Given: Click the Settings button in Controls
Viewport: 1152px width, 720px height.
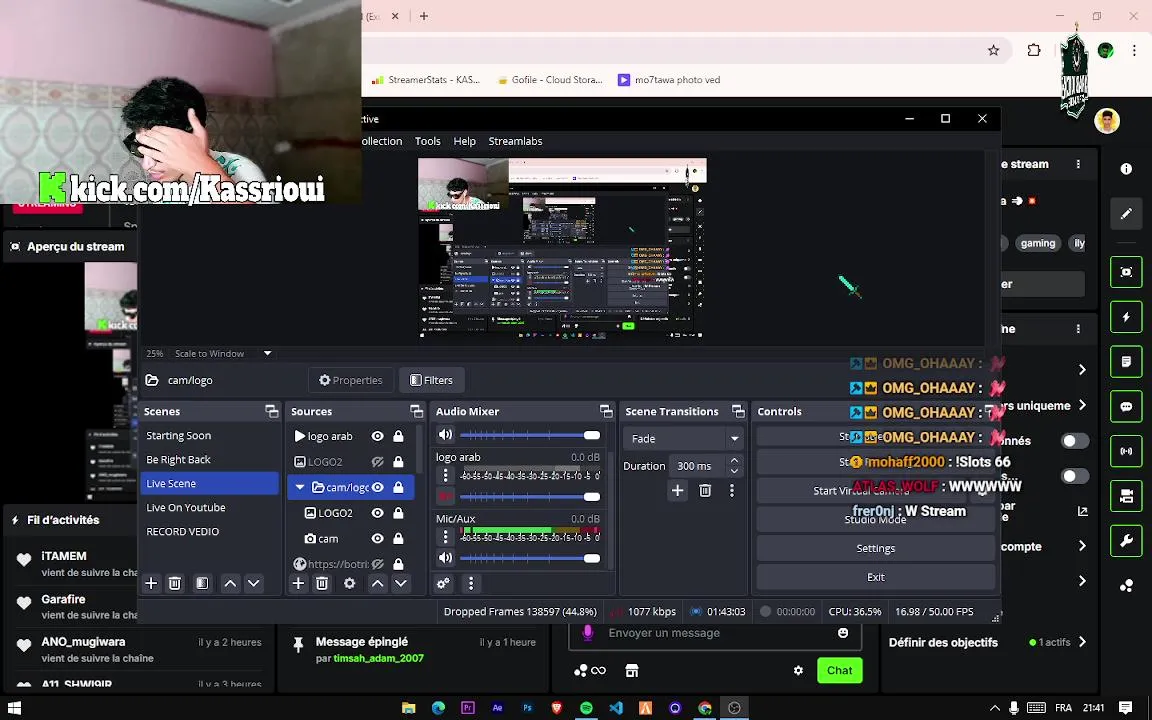Looking at the screenshot, I should click(x=876, y=548).
